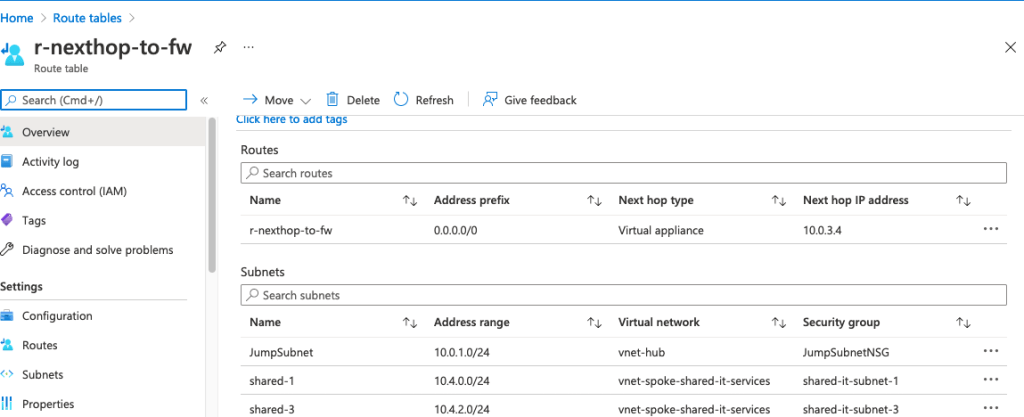Pin the r-nexthop-to-fw route table
Screen dimensions: 1024x417
tap(219, 47)
